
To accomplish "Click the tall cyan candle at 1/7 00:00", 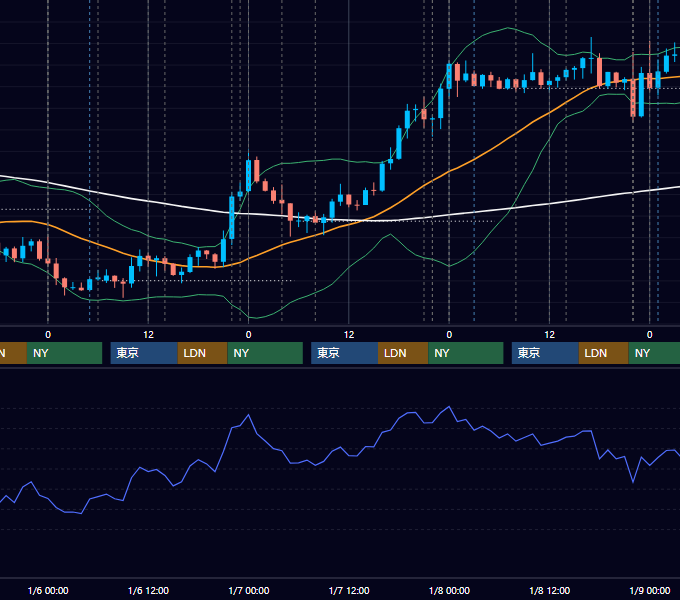I will 248,175.
